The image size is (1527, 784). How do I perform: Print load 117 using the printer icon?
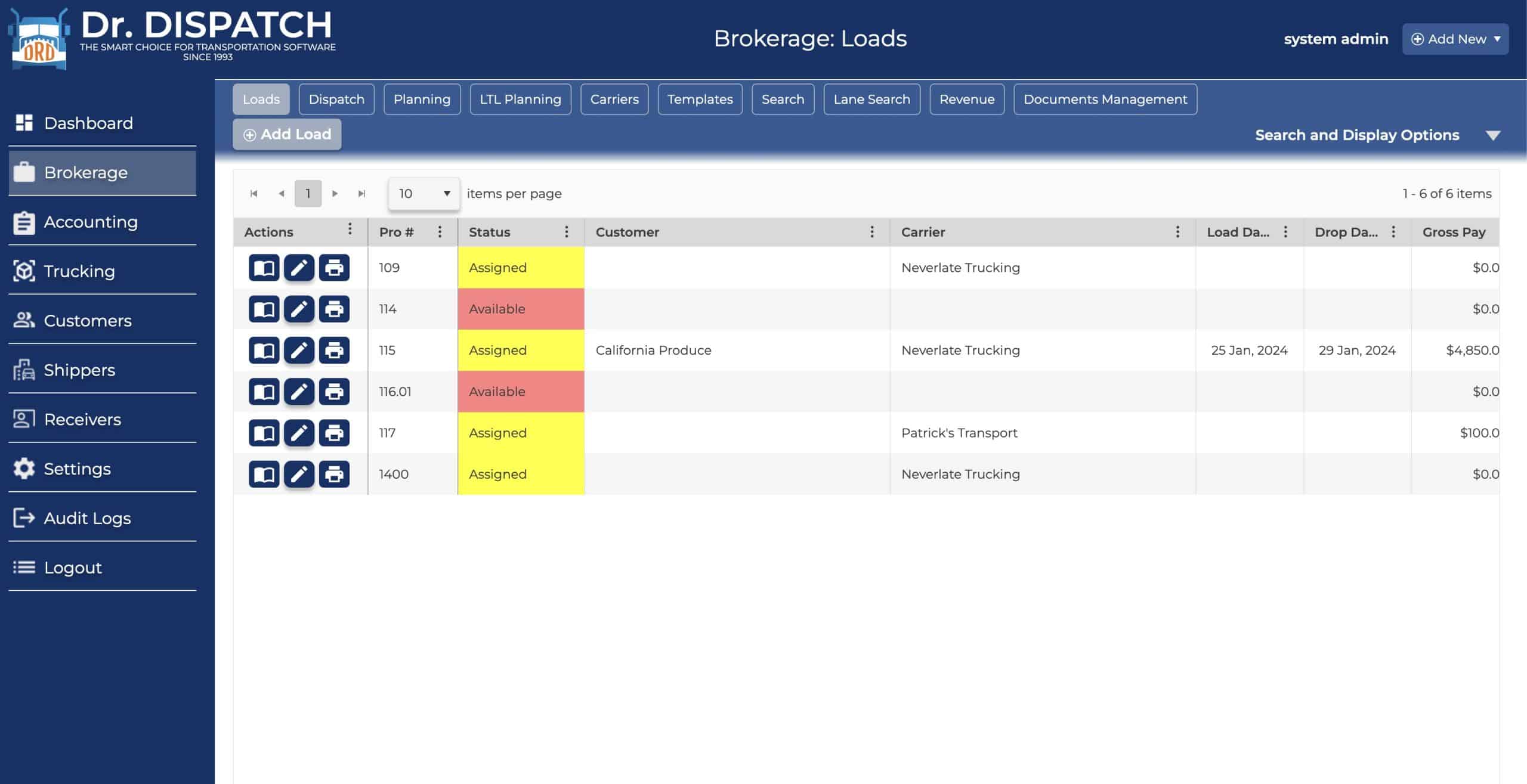click(334, 433)
